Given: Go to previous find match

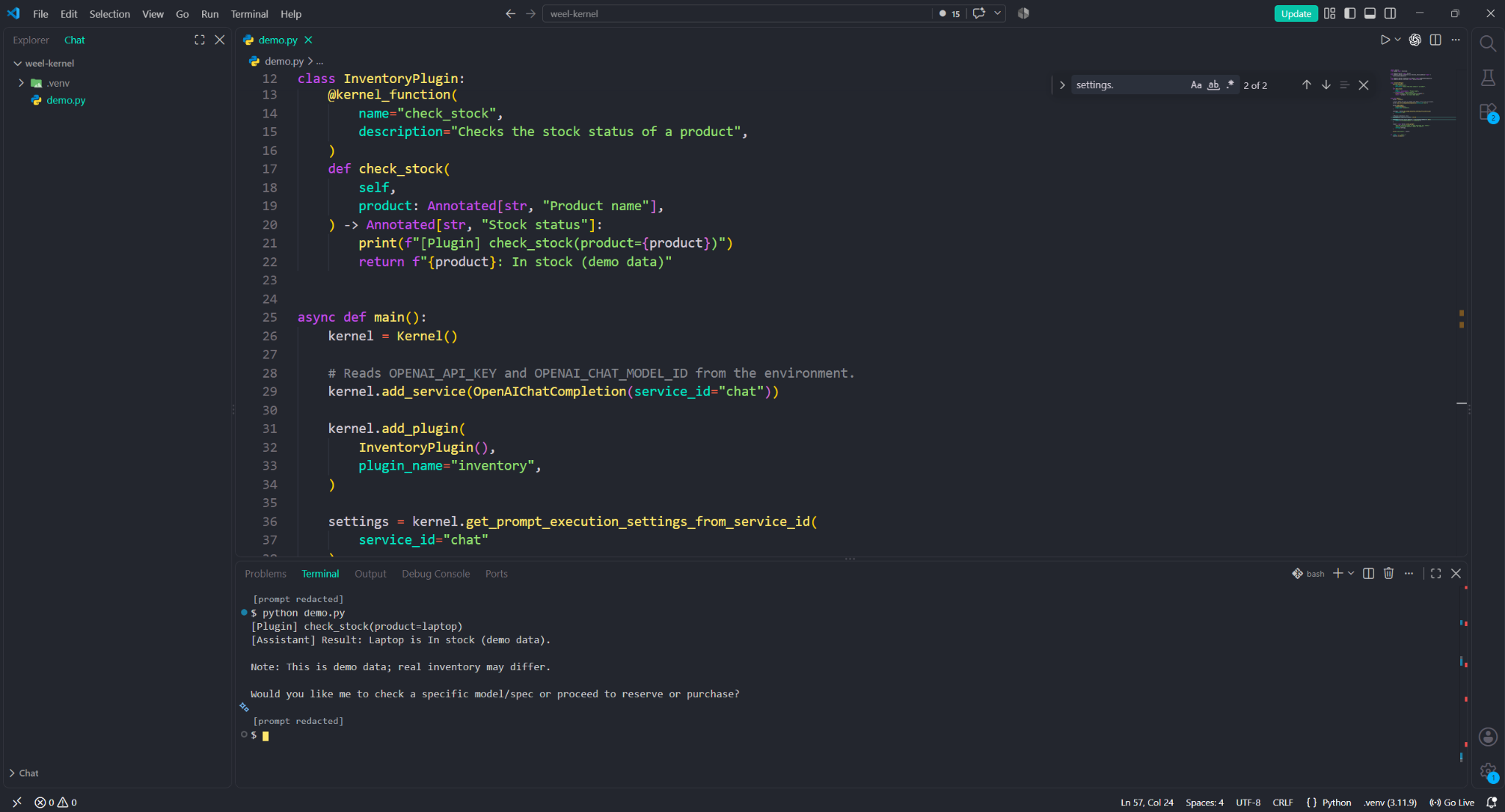Looking at the screenshot, I should click(x=1307, y=85).
